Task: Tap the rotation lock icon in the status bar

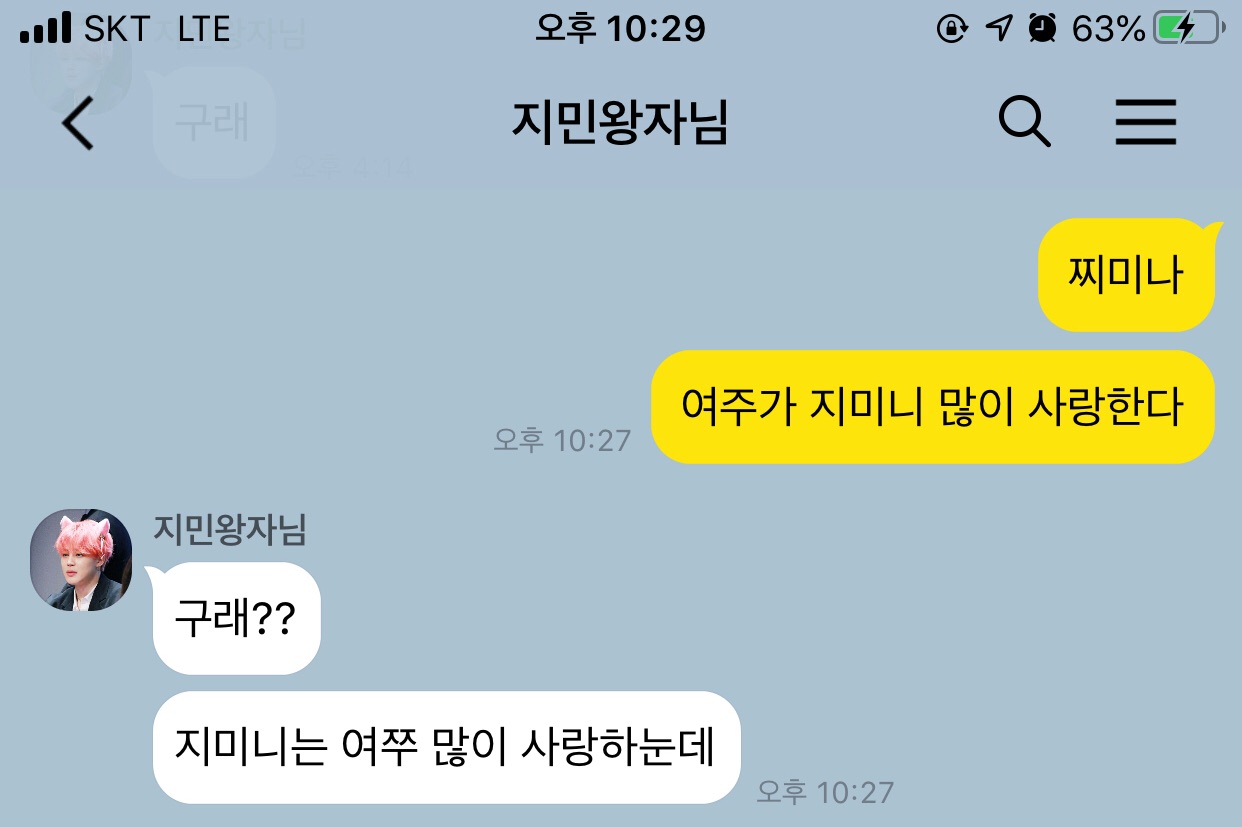Action: (951, 30)
